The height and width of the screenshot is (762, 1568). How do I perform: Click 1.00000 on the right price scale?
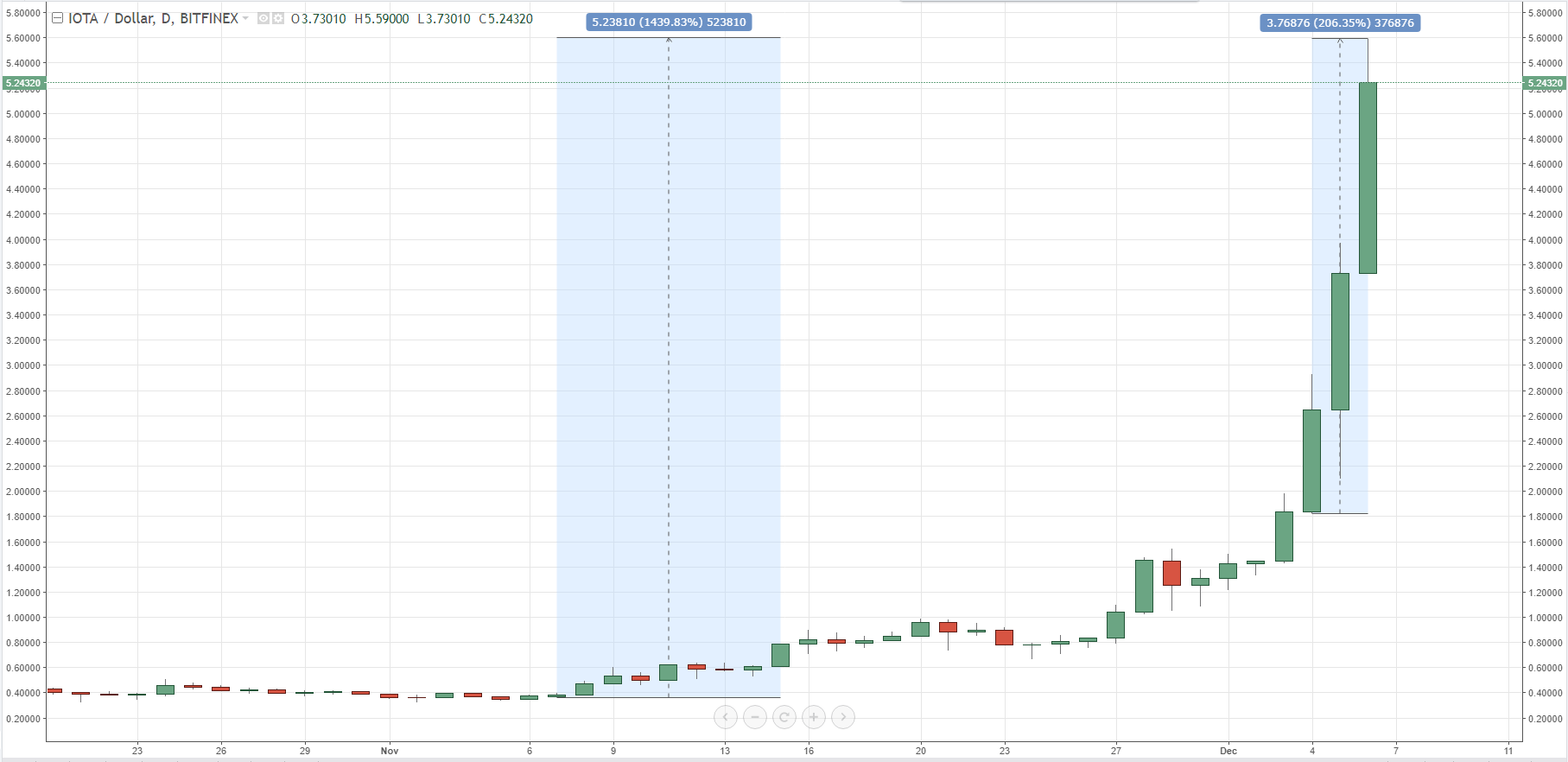[1546, 618]
